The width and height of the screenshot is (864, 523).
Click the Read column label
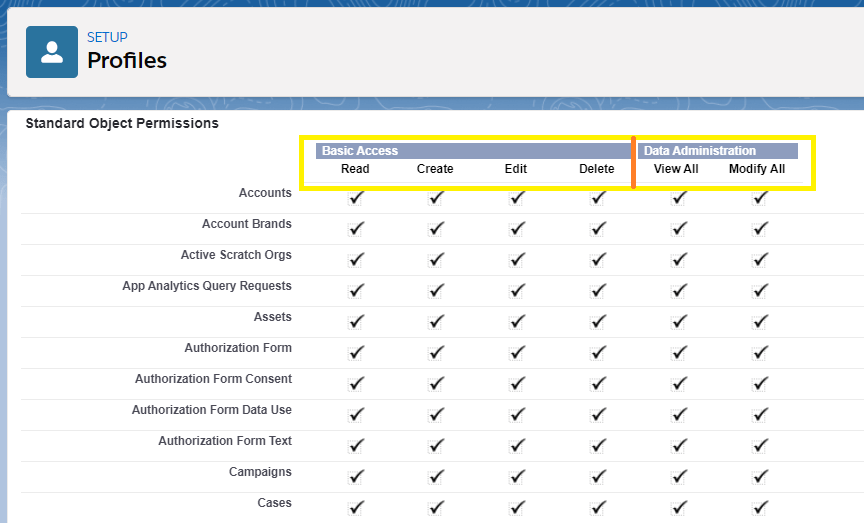(355, 169)
